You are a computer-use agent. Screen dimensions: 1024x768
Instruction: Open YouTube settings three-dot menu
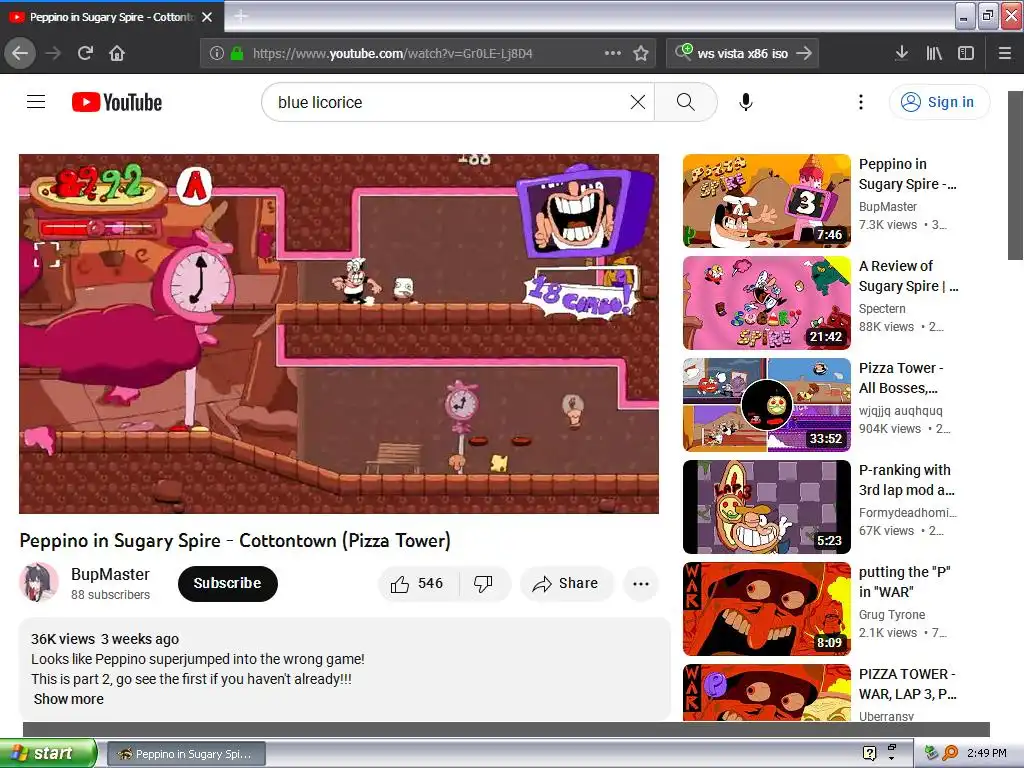click(861, 102)
